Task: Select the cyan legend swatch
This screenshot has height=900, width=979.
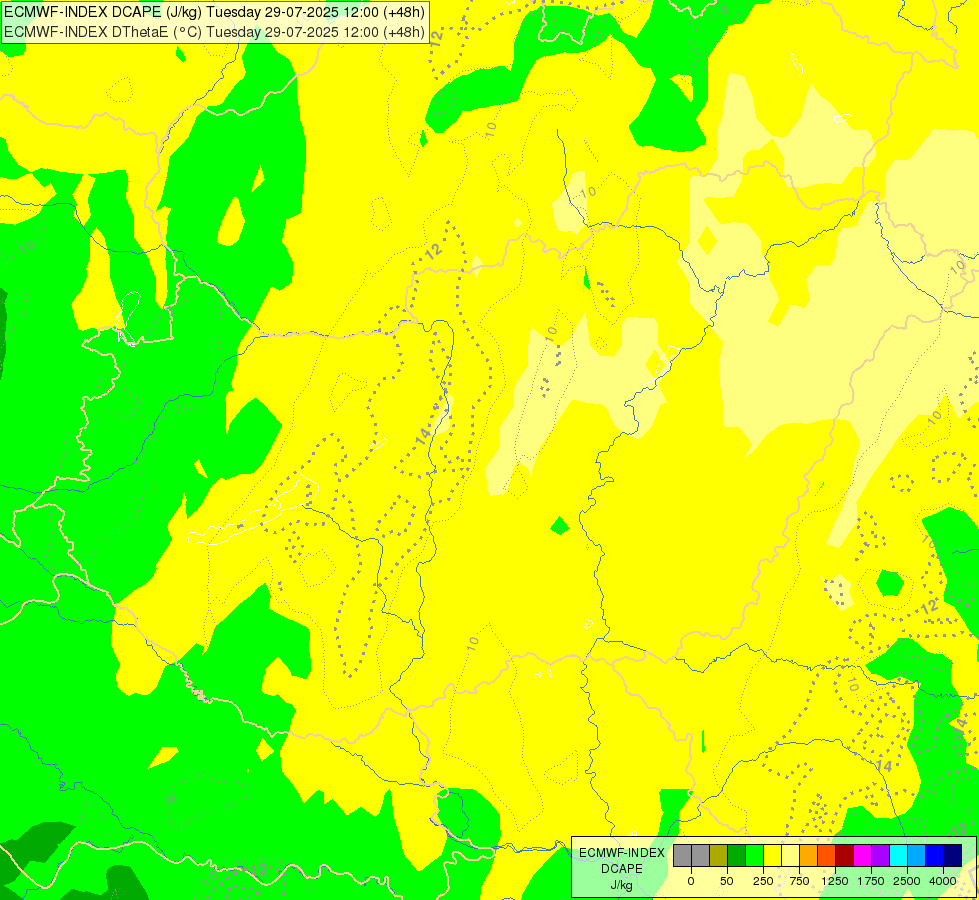Action: 898,856
